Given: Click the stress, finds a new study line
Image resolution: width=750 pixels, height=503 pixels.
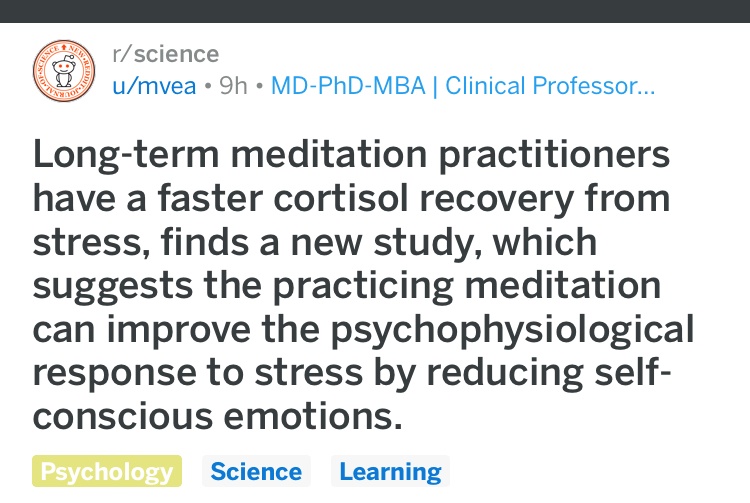Looking at the screenshot, I should click(315, 242).
